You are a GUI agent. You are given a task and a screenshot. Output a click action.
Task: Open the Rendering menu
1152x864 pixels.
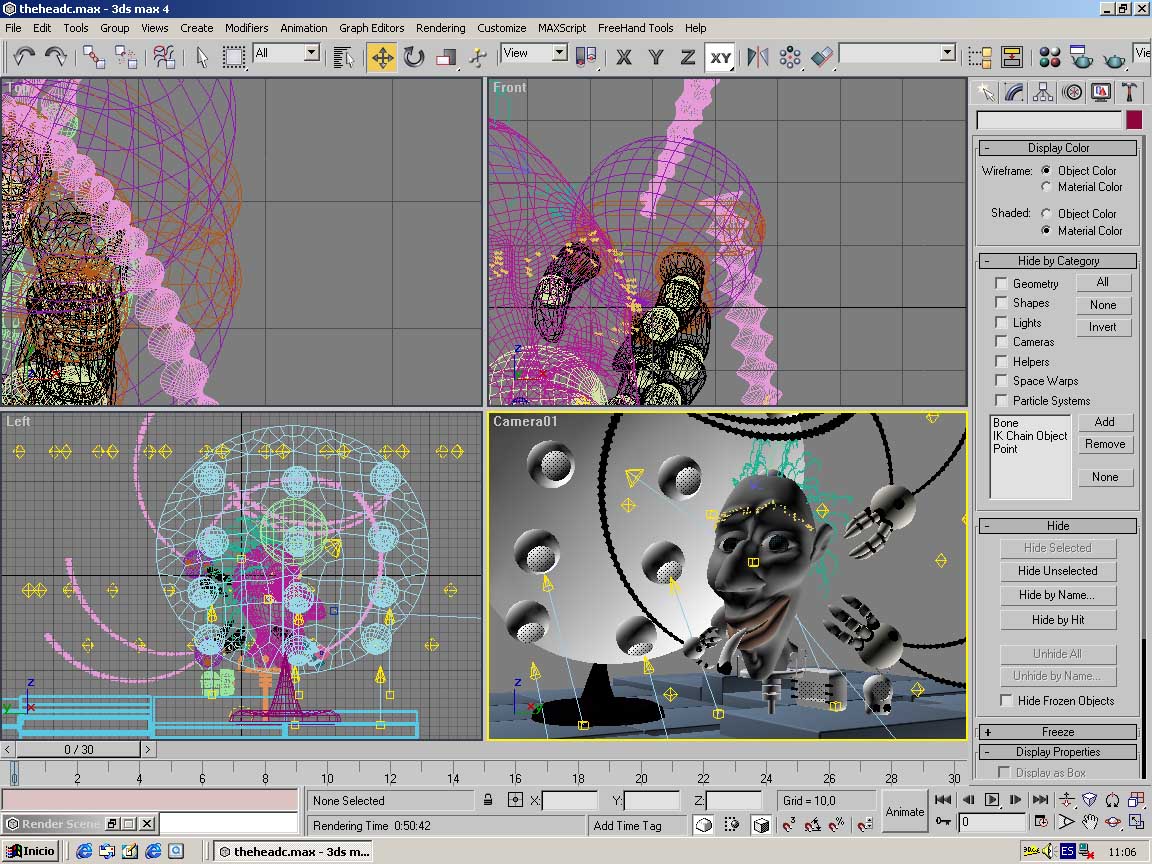(x=440, y=28)
